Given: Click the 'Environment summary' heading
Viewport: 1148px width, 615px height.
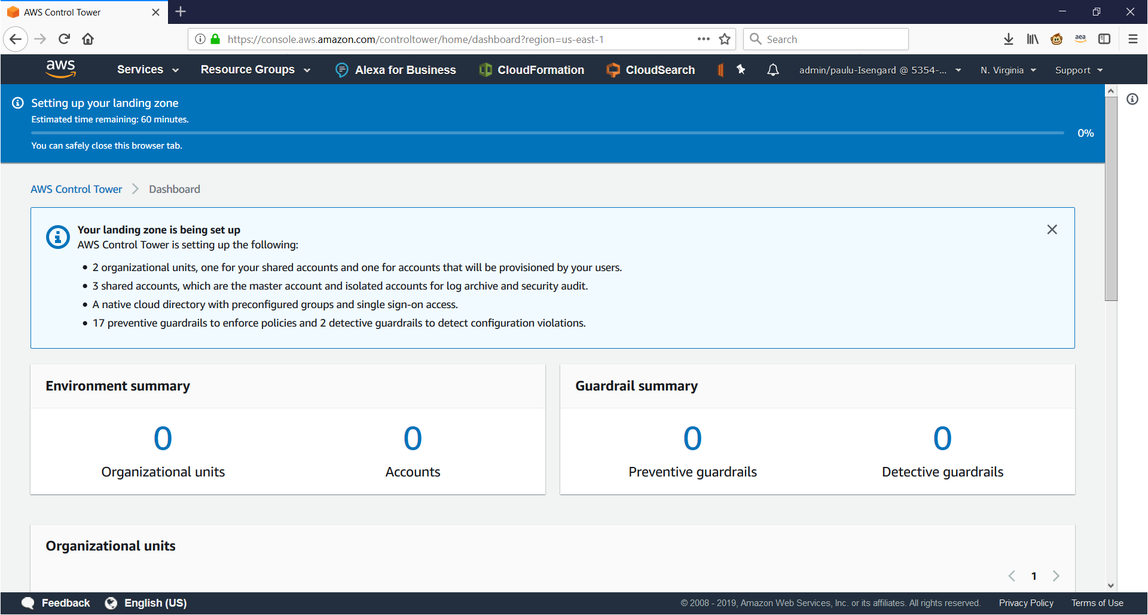Looking at the screenshot, I should (x=118, y=386).
